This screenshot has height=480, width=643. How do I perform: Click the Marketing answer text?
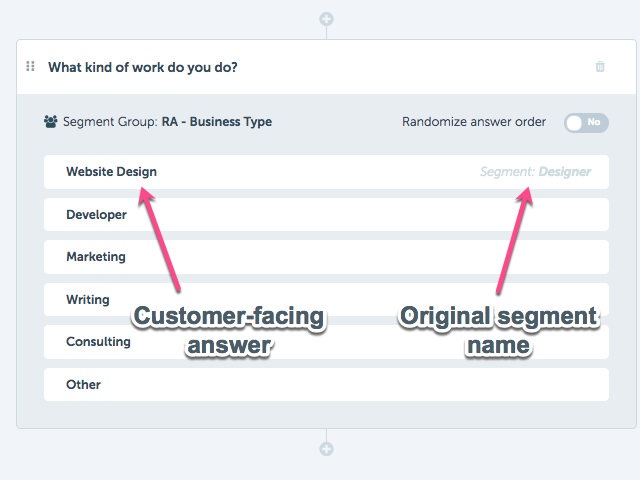96,257
